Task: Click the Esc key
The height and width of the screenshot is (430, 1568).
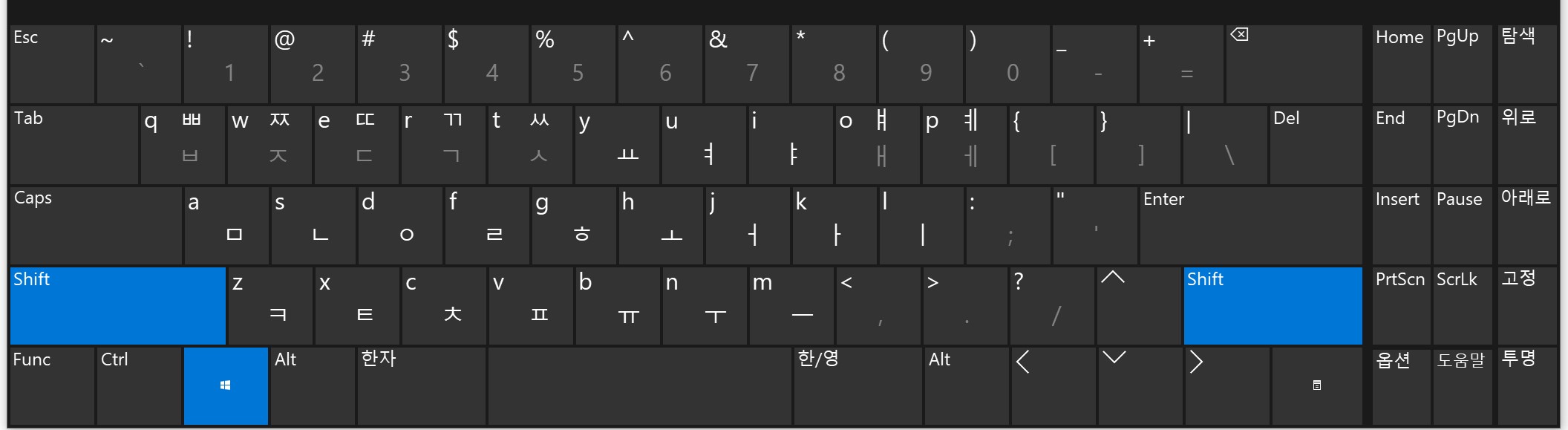Action: coord(52,65)
